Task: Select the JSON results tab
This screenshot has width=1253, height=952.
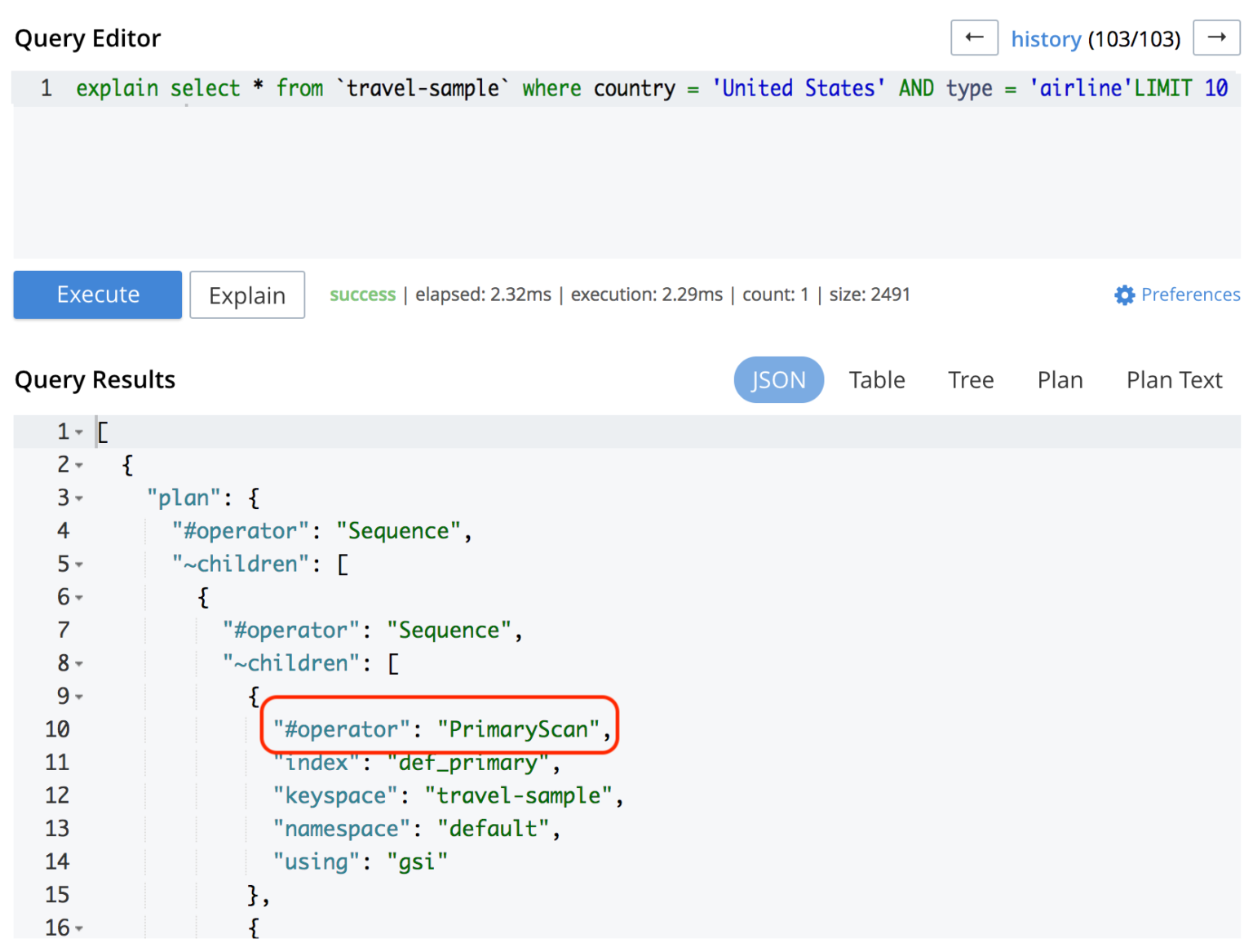Action: click(778, 379)
